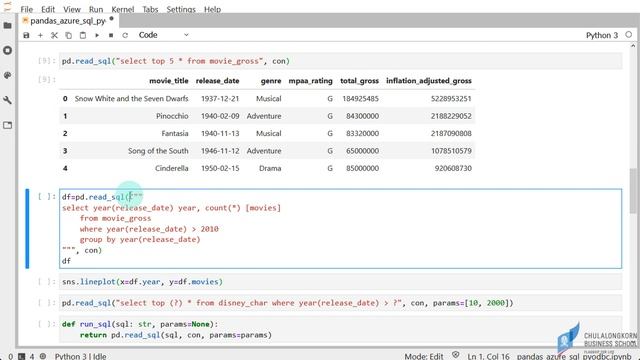
Task: Click the disney_char read_sql code cell
Action: (x=340, y=303)
